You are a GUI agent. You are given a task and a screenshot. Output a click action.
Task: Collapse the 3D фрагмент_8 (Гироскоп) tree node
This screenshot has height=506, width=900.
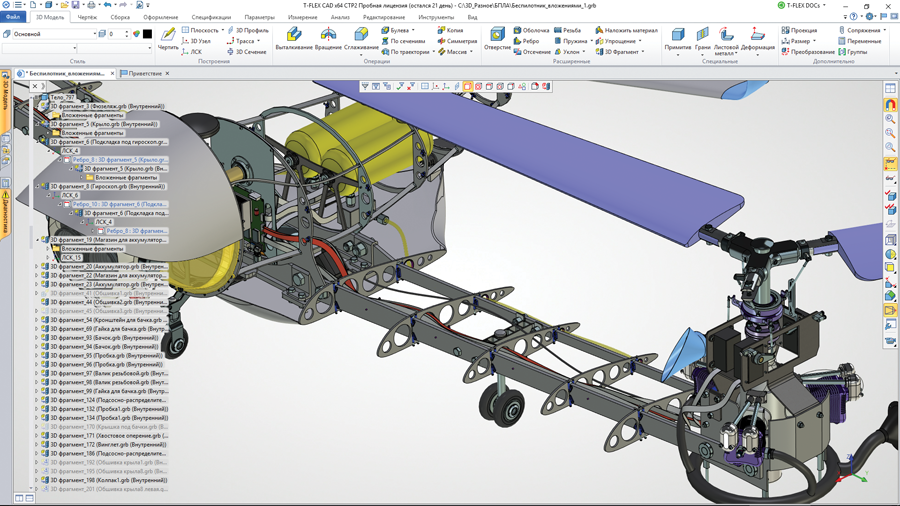click(x=37, y=186)
